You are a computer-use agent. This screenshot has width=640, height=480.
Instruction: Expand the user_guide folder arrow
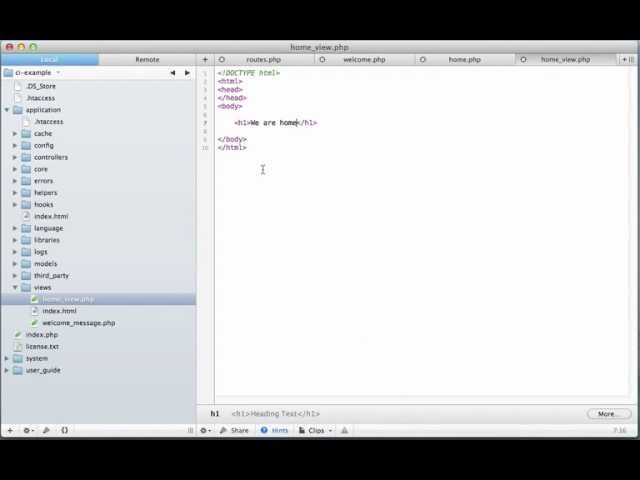[7, 370]
